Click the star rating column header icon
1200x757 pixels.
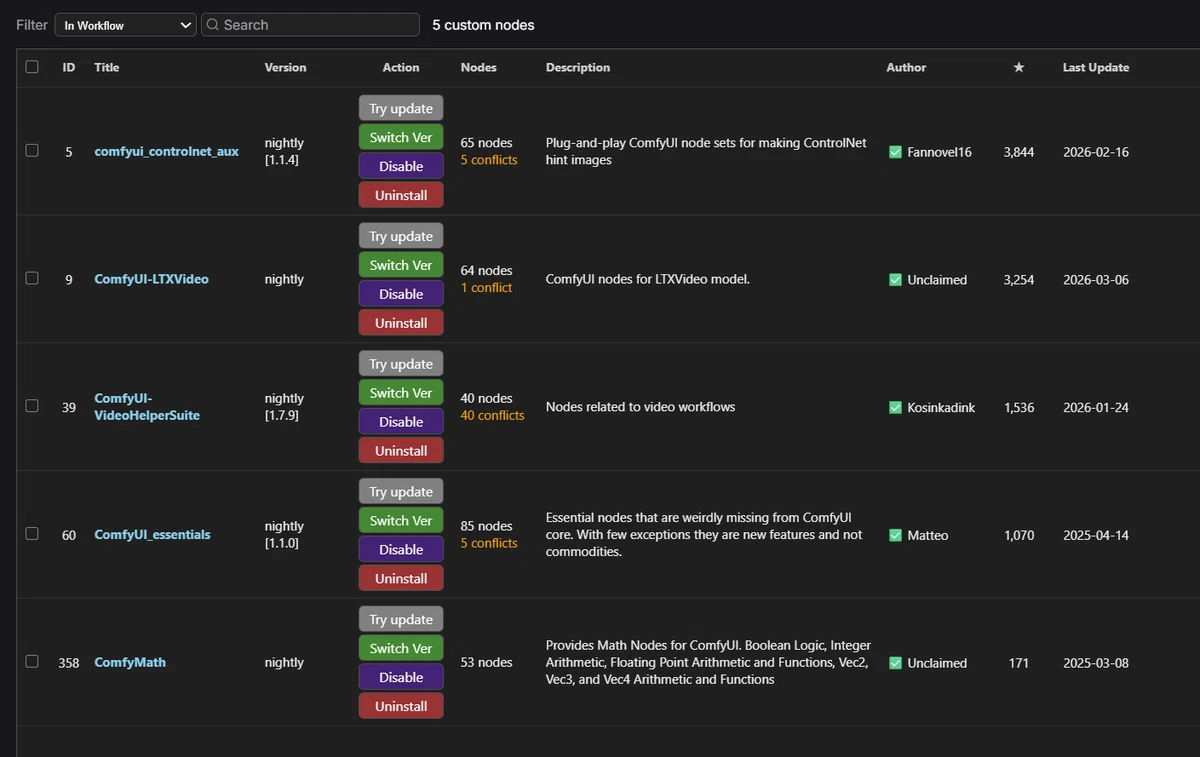coord(1018,68)
